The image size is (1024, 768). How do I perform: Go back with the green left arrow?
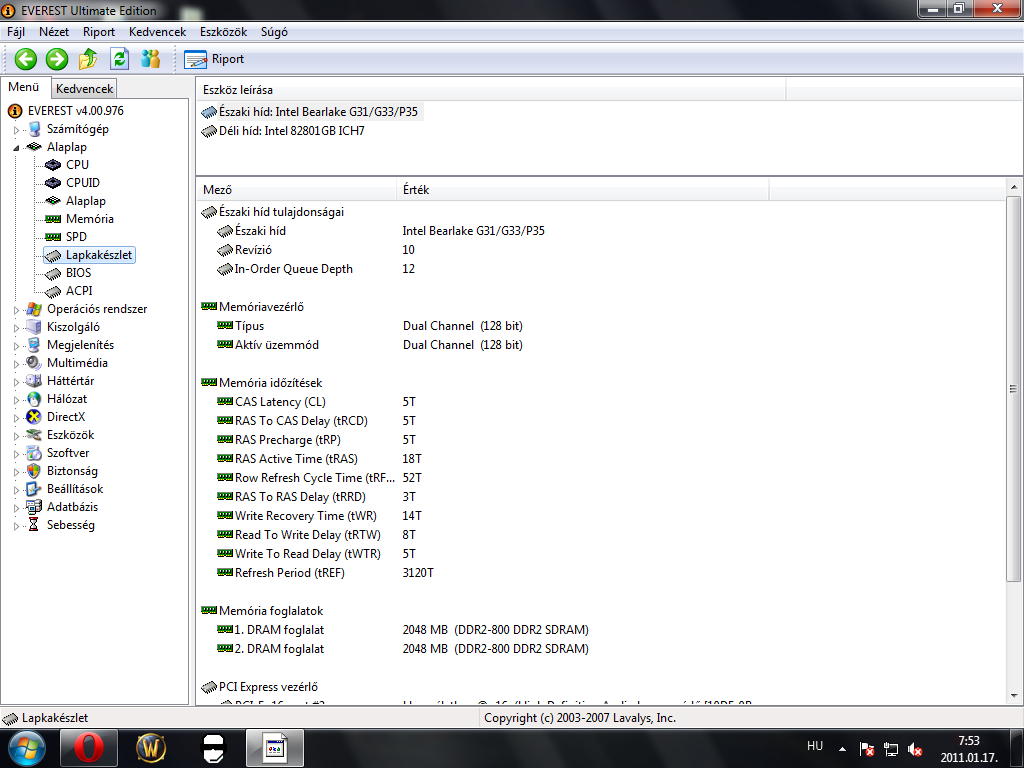pos(25,59)
